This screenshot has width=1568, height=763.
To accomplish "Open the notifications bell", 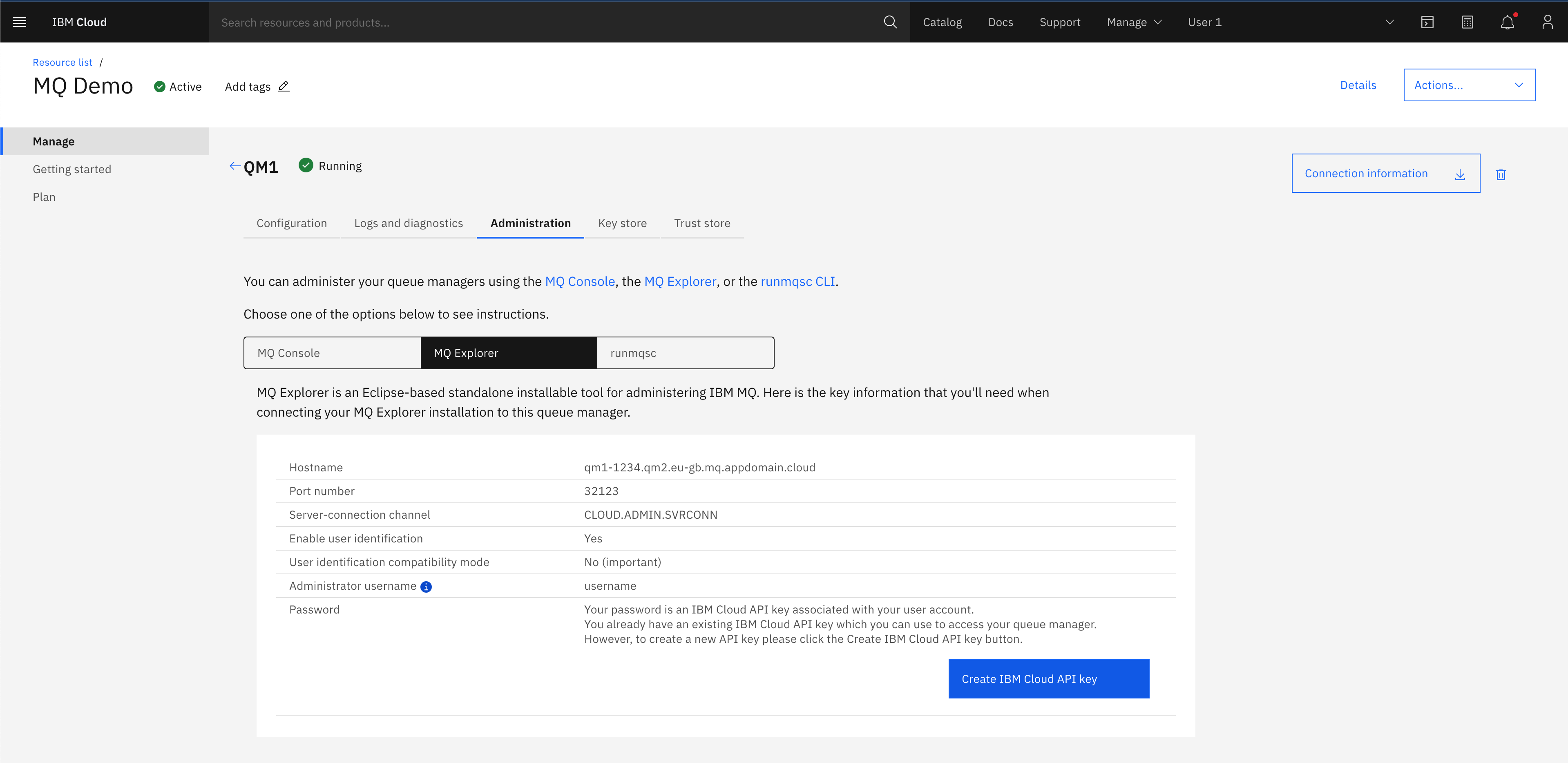I will click(x=1507, y=22).
